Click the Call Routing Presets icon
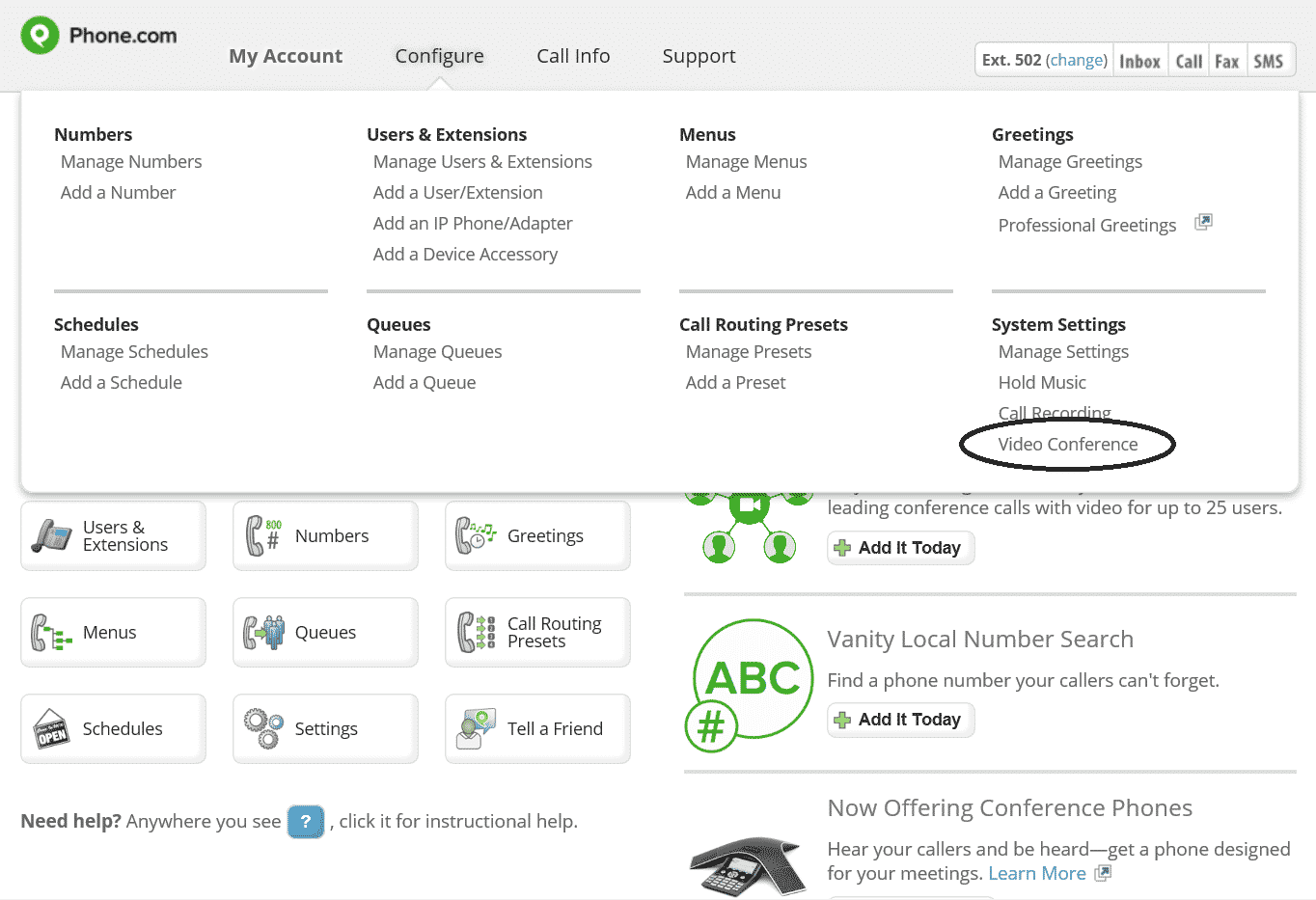Image resolution: width=1316 pixels, height=900 pixels. 476,633
